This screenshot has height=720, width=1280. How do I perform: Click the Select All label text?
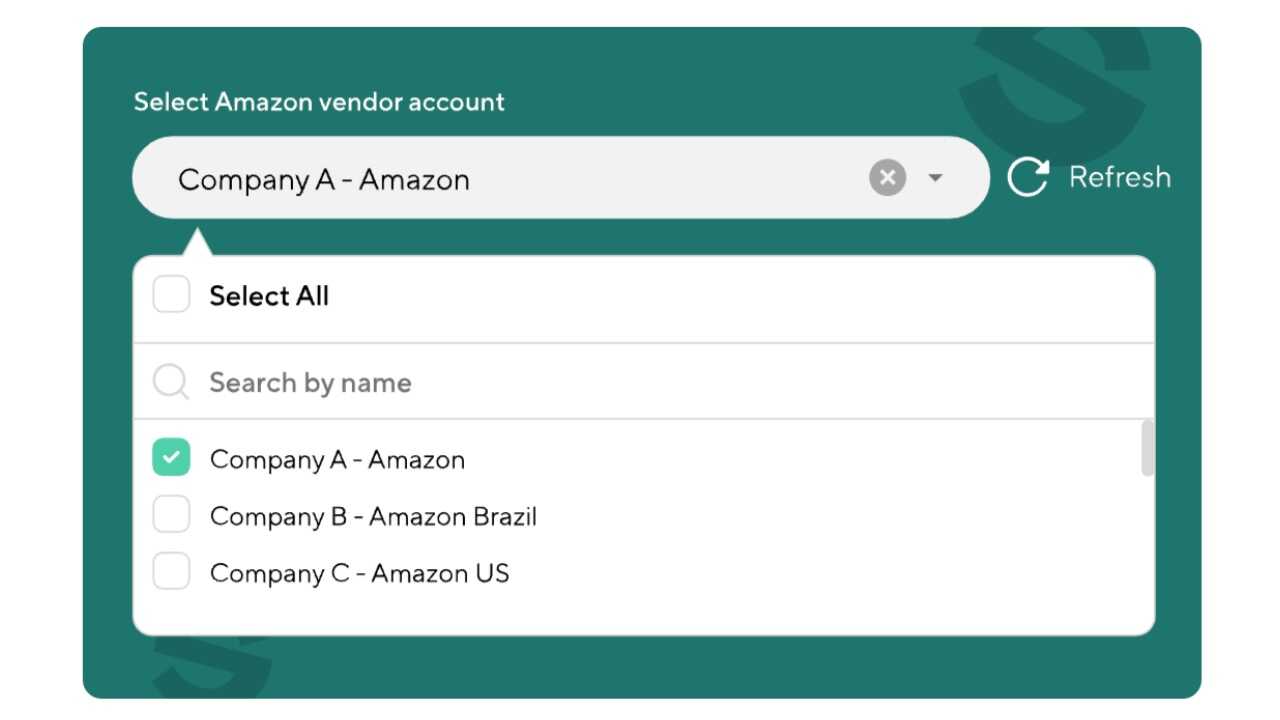pyautogui.click(x=269, y=296)
